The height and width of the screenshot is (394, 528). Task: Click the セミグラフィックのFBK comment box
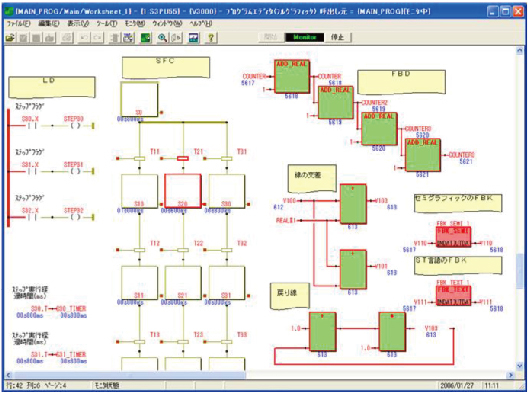pos(458,203)
